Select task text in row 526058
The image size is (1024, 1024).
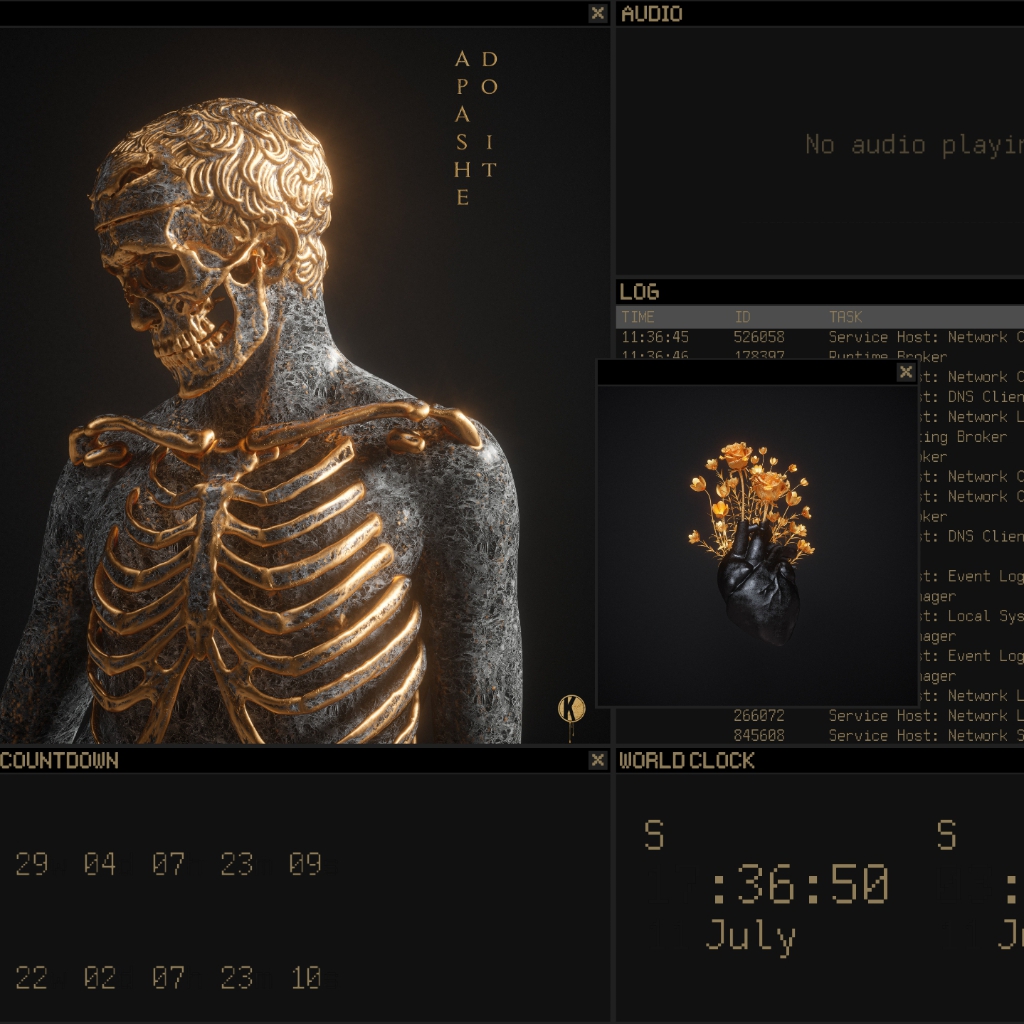[926, 337]
